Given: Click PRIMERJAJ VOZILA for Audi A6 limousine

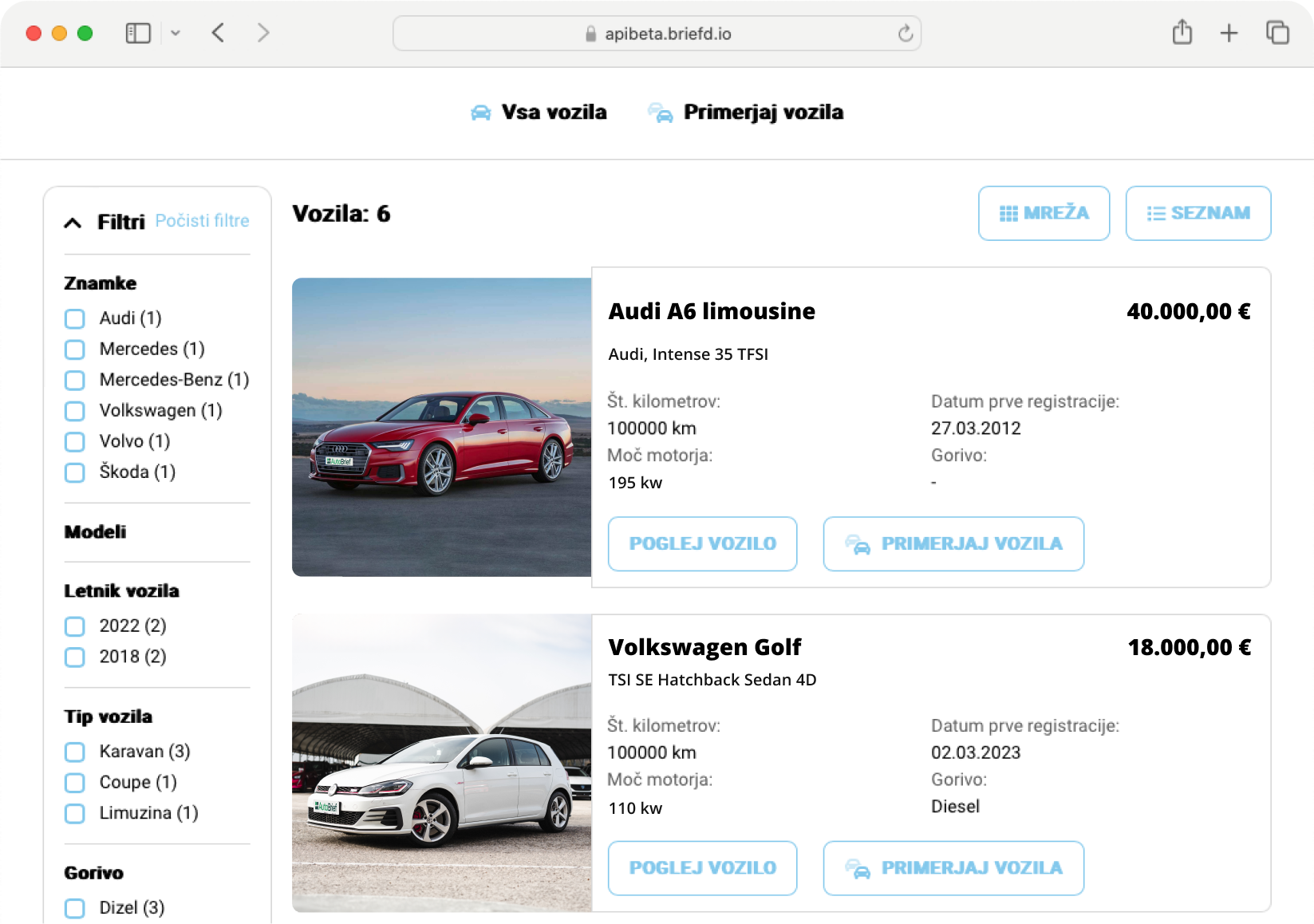Looking at the screenshot, I should pos(953,543).
